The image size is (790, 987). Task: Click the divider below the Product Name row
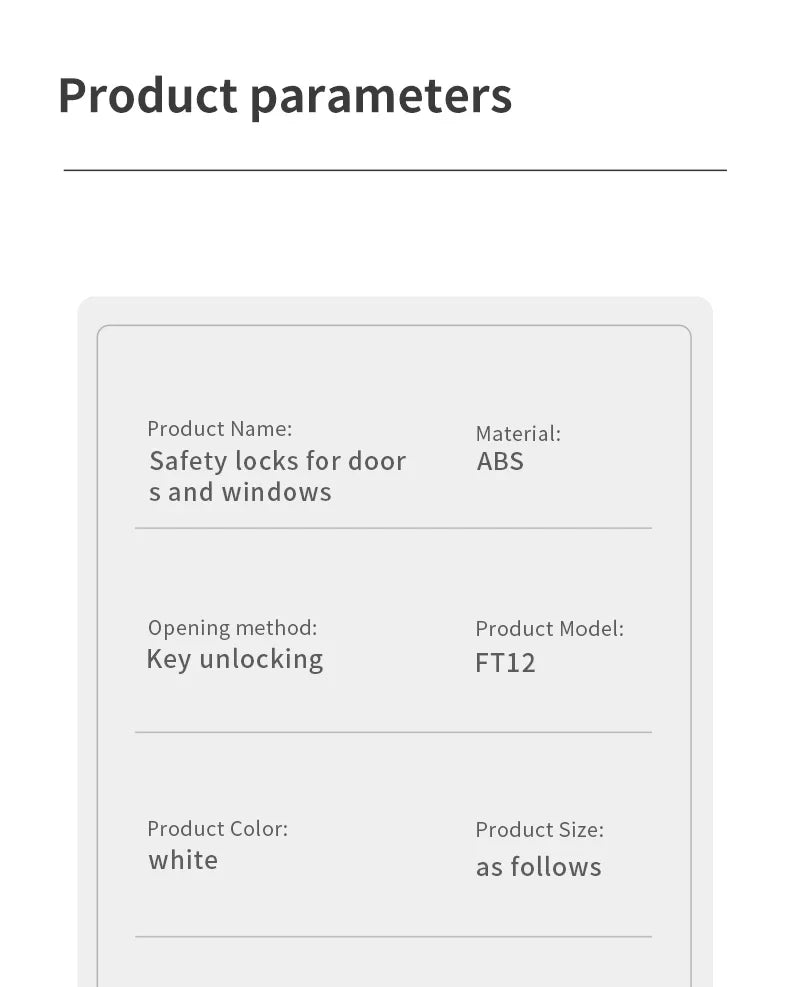[x=393, y=528]
